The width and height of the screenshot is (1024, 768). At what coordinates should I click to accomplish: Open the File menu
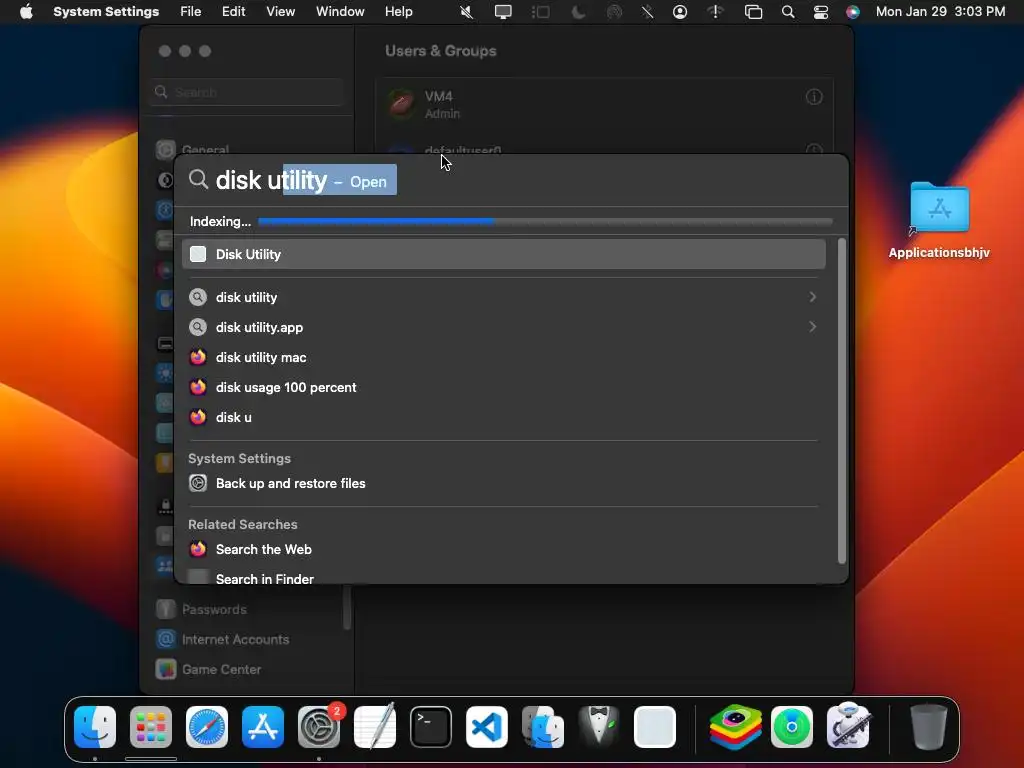pos(191,12)
